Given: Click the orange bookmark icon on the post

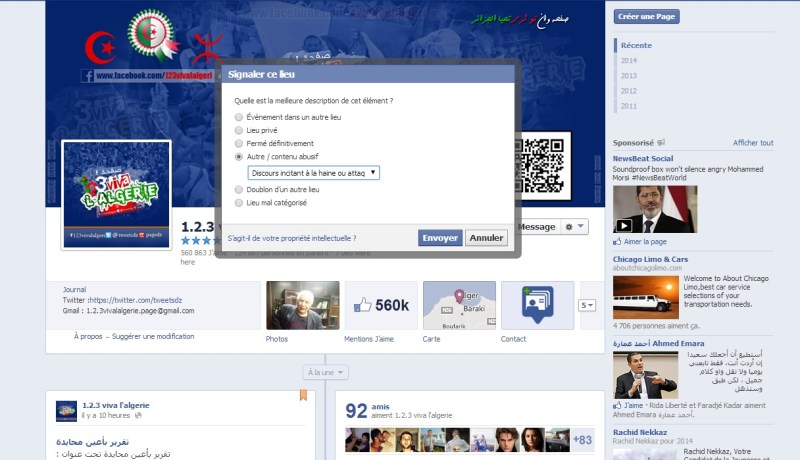Looking at the screenshot, I should coord(303,395).
